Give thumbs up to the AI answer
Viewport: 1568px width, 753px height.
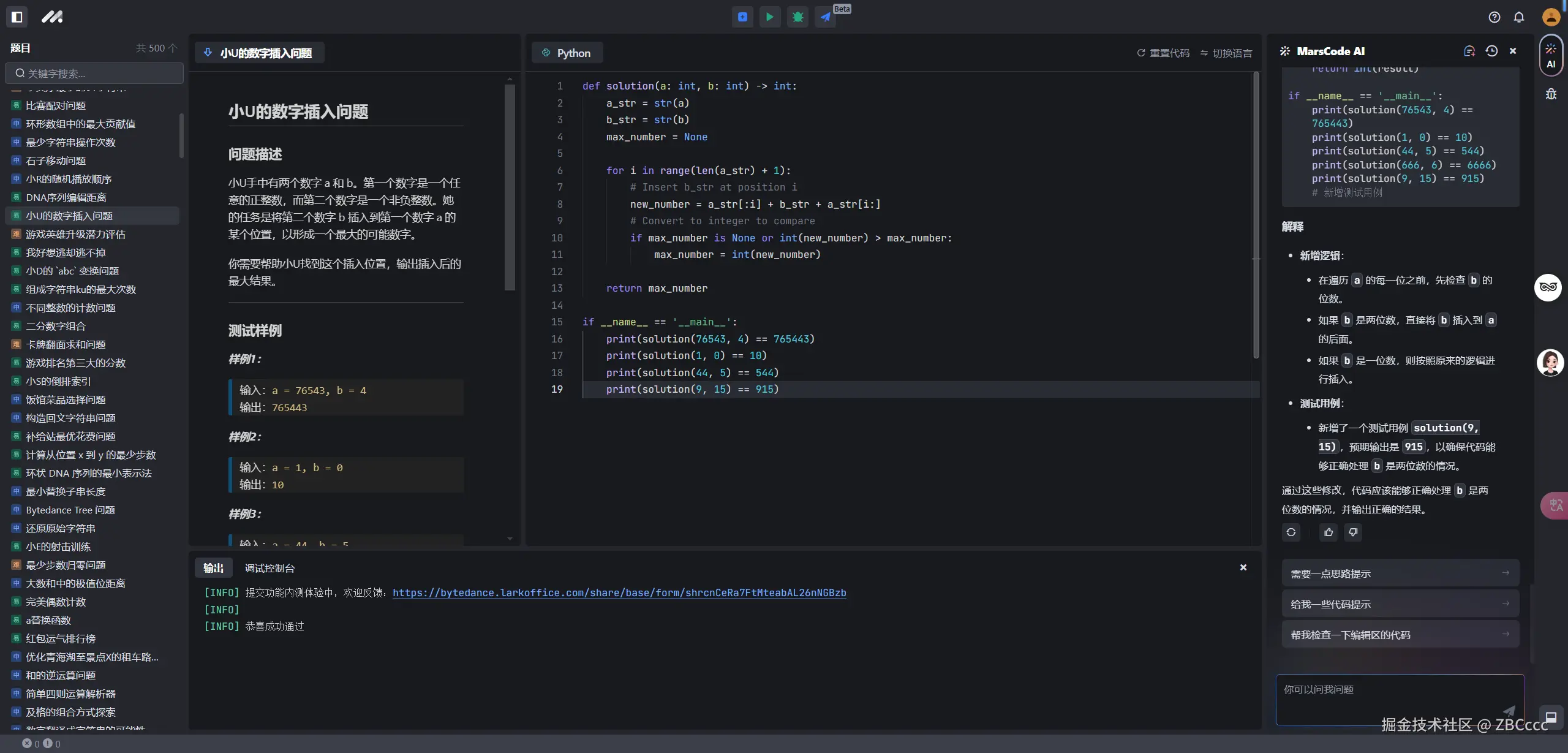(1329, 532)
